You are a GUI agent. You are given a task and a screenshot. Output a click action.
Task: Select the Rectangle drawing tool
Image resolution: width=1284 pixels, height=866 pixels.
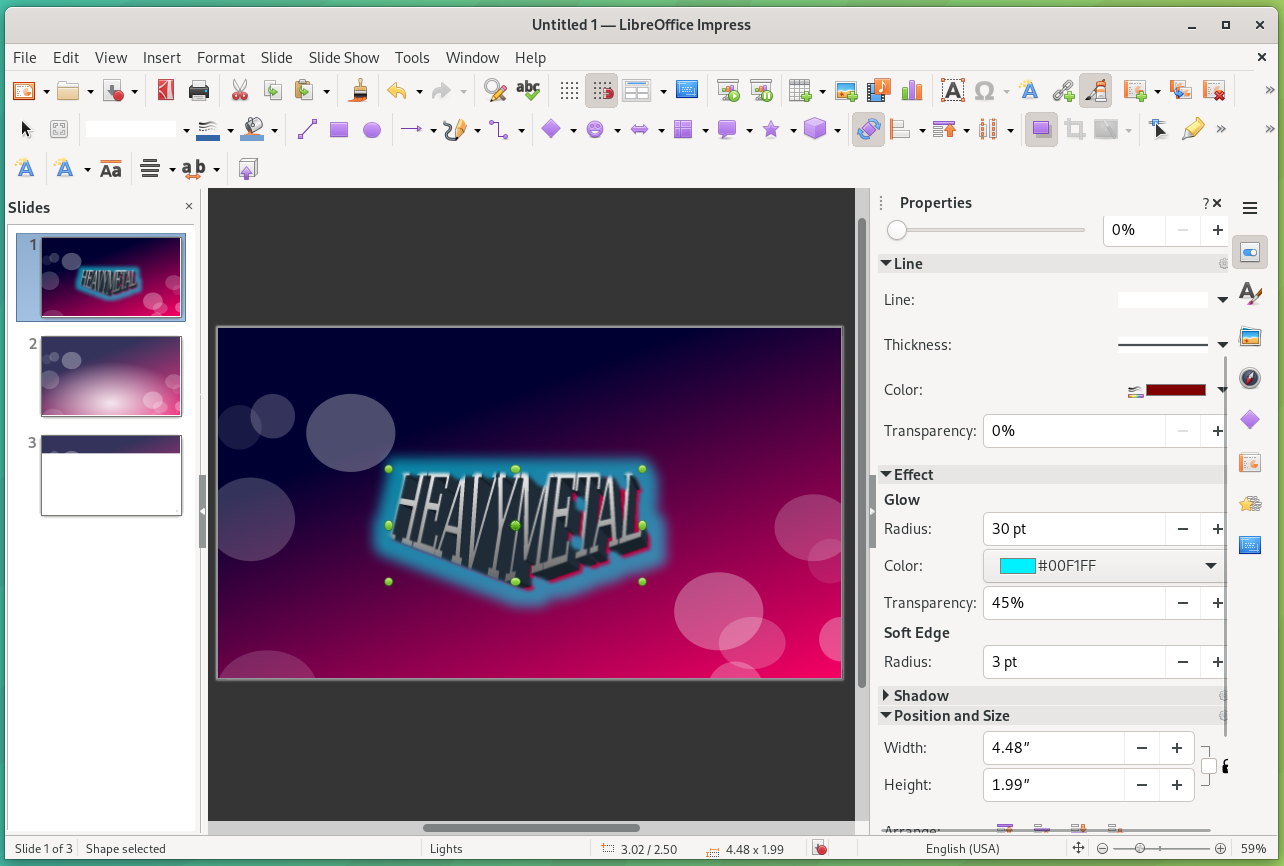[340, 129]
